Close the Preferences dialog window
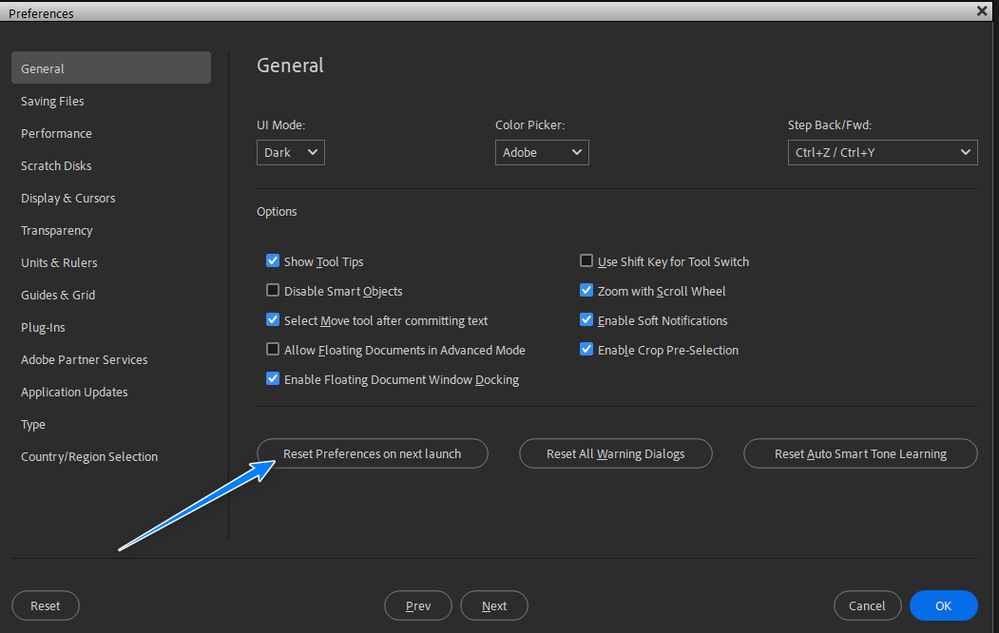This screenshot has height=633, width=999. tap(982, 10)
